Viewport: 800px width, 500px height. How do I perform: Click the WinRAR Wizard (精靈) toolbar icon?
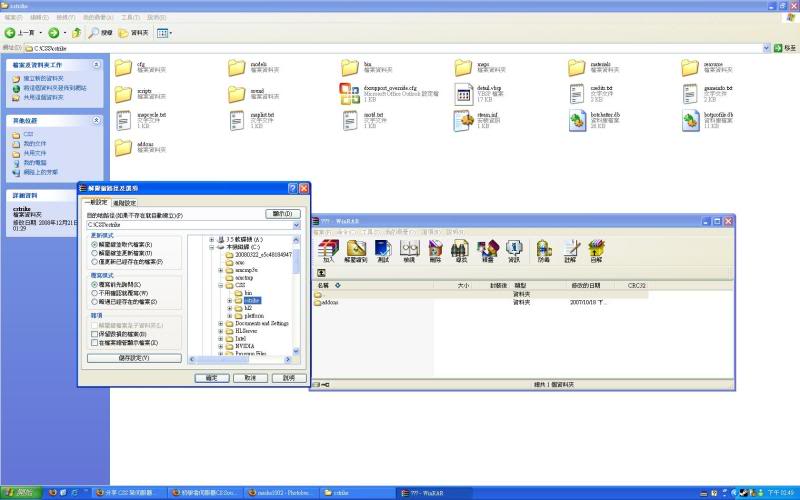[x=487, y=249]
